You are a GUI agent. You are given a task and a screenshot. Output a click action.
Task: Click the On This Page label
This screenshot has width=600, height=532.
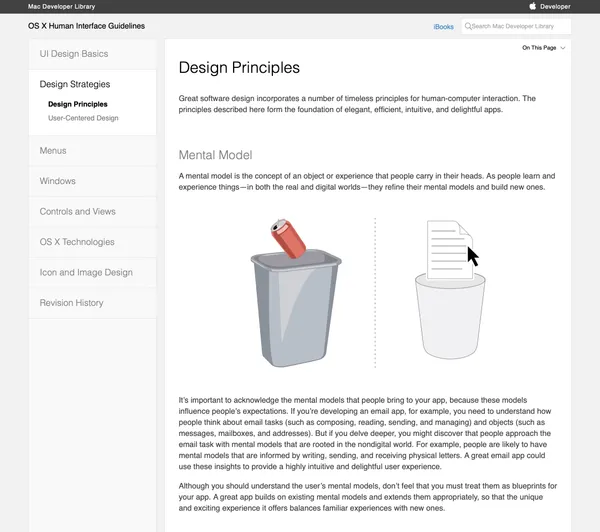(x=539, y=47)
